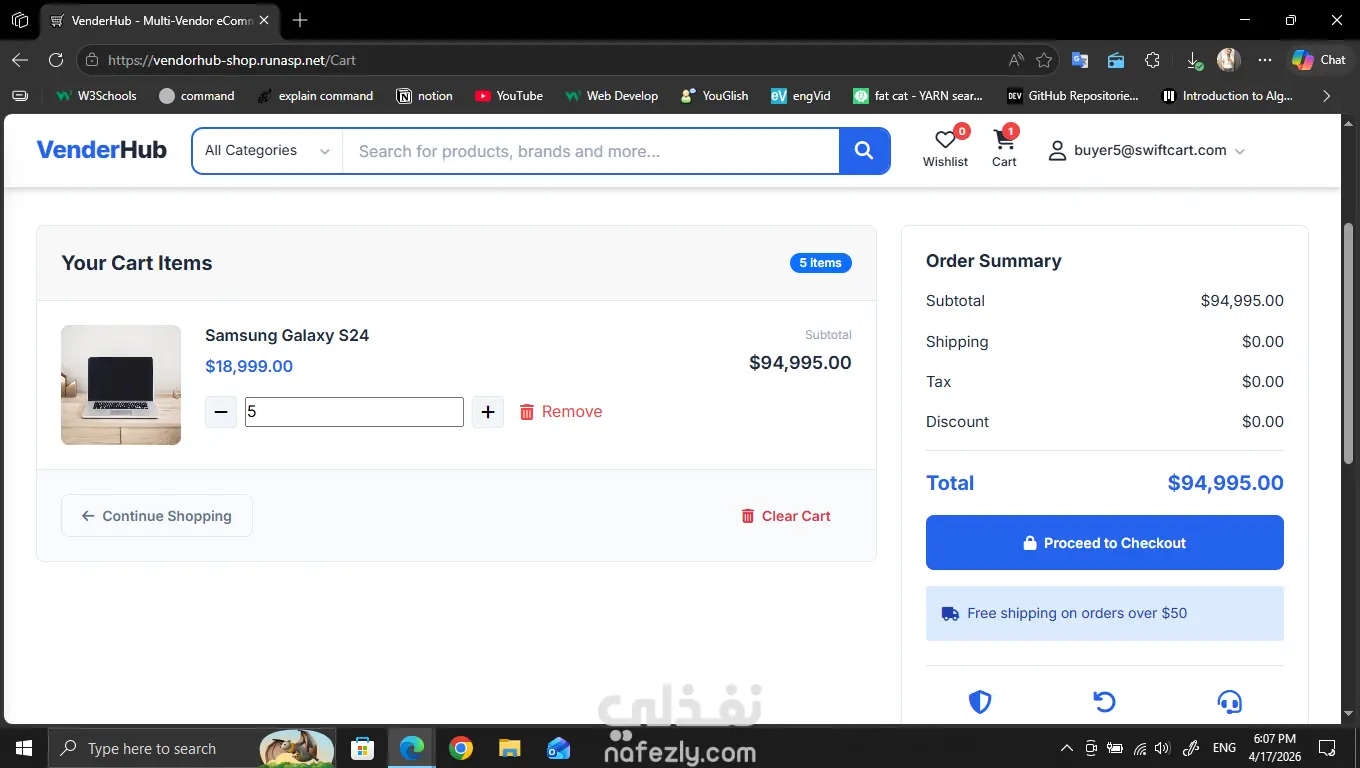This screenshot has height=768, width=1360.
Task: Open the Settings and more ellipsis menu
Action: coord(1265,60)
